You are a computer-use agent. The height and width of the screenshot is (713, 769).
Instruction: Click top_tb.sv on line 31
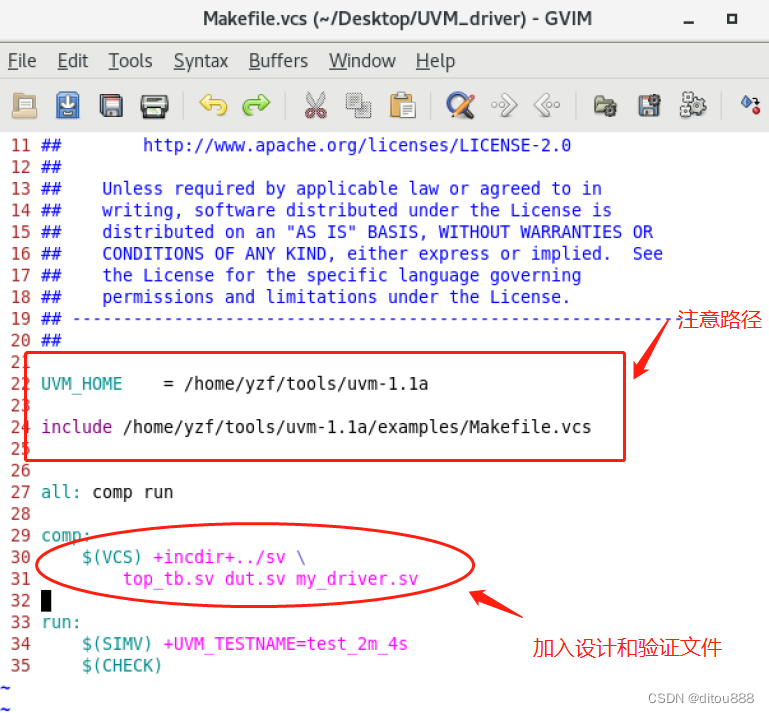click(x=169, y=579)
